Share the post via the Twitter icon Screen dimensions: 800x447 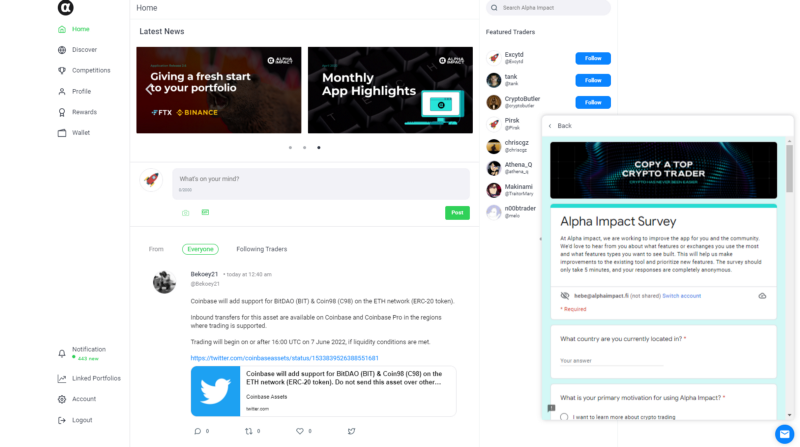click(x=352, y=431)
